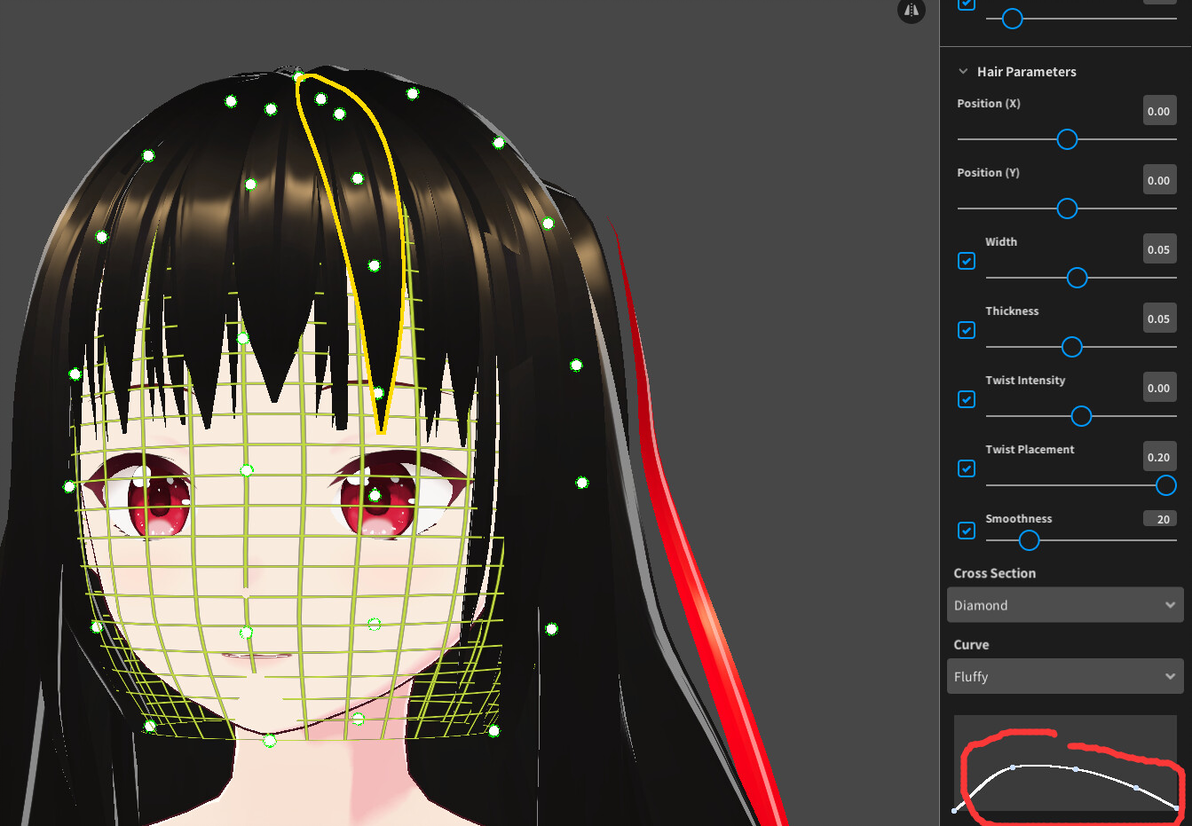The width and height of the screenshot is (1192, 826).
Task: Collapse the Hair Parameters section
Action: coord(963,71)
